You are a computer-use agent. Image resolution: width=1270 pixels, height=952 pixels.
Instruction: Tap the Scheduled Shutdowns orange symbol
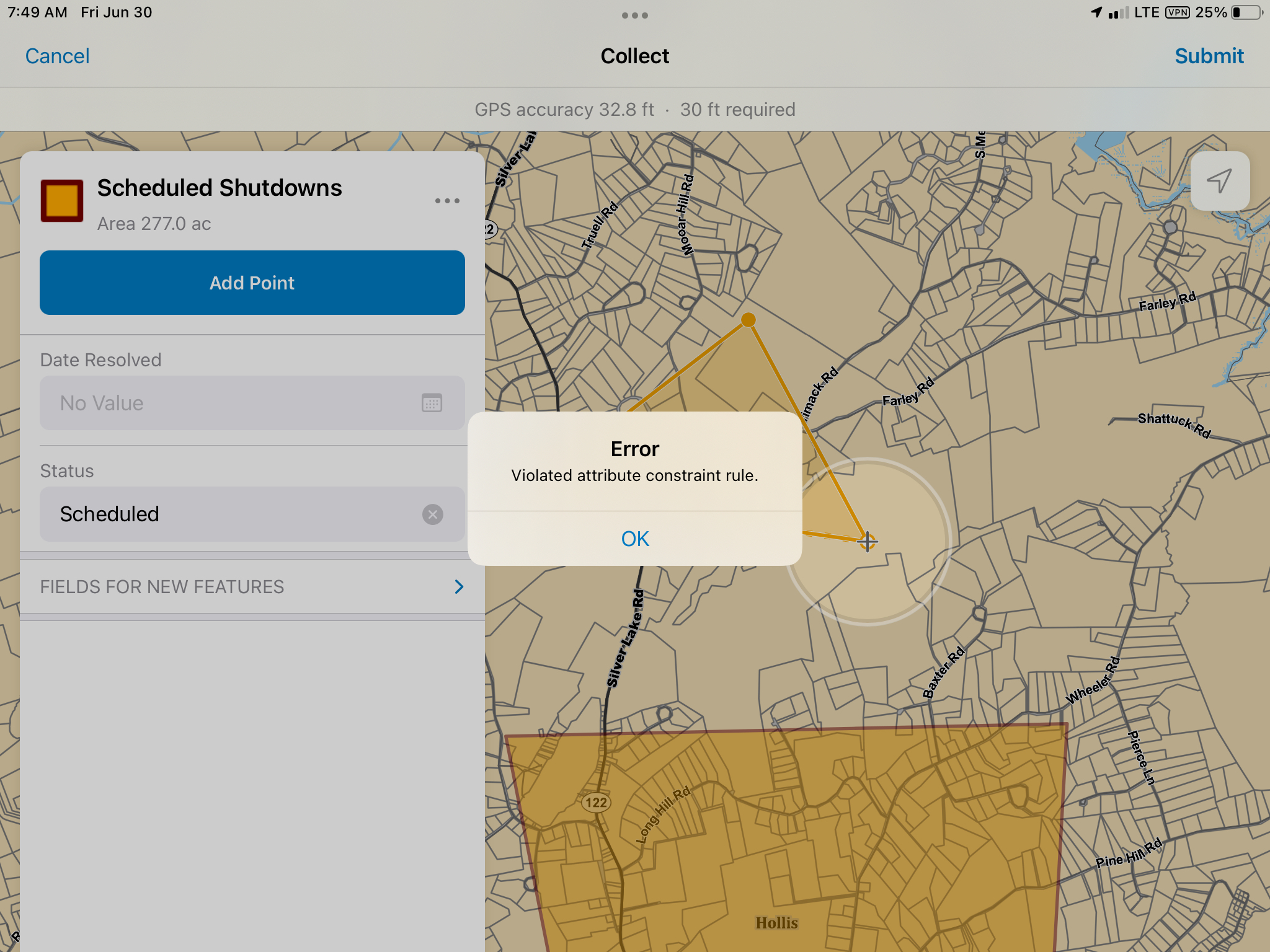click(62, 201)
